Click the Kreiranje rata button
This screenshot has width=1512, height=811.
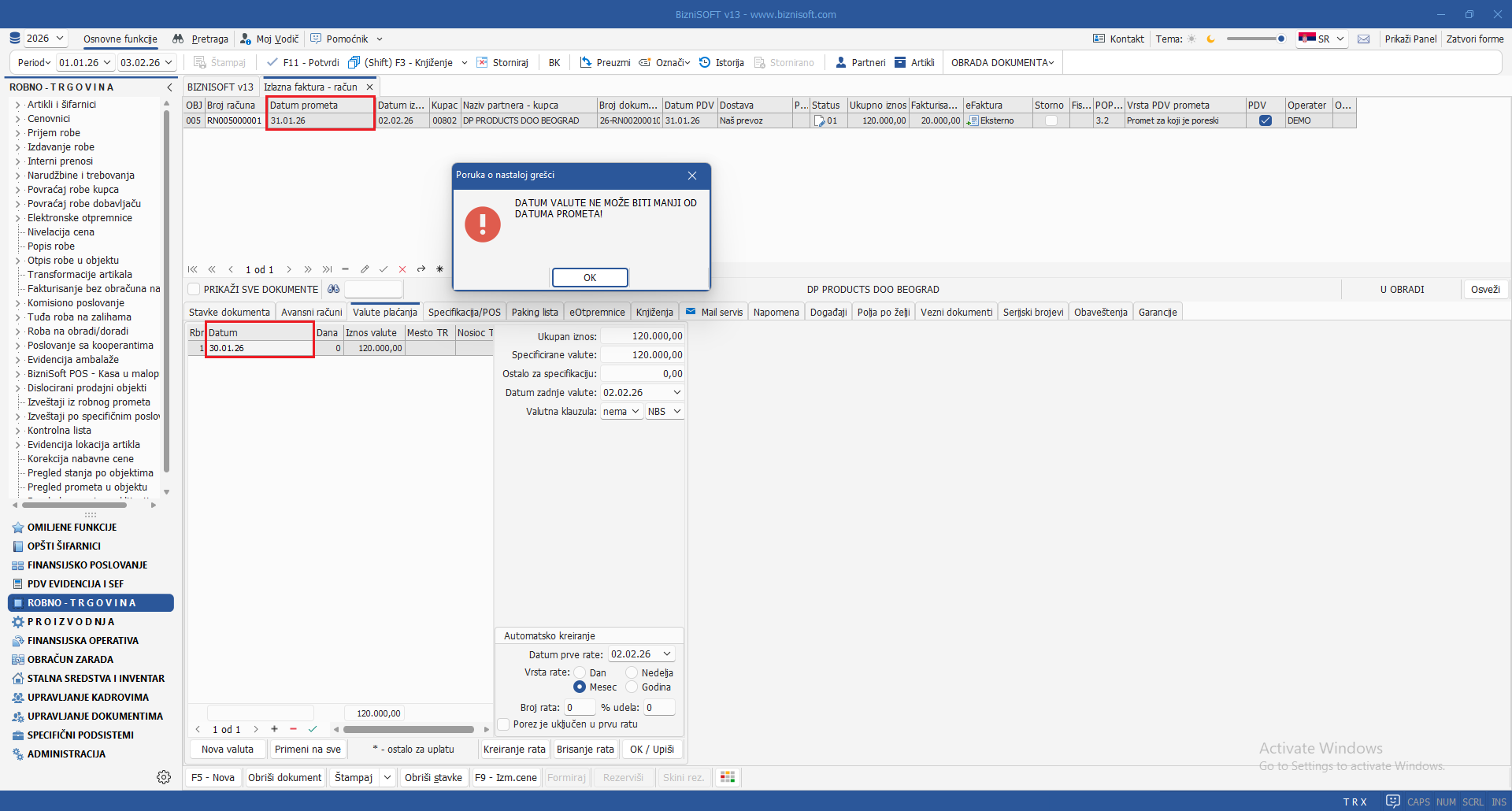point(513,749)
